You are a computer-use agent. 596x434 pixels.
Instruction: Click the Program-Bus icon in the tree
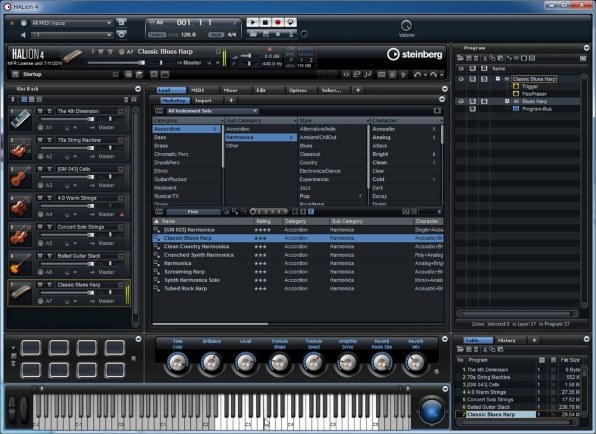pyautogui.click(x=516, y=109)
